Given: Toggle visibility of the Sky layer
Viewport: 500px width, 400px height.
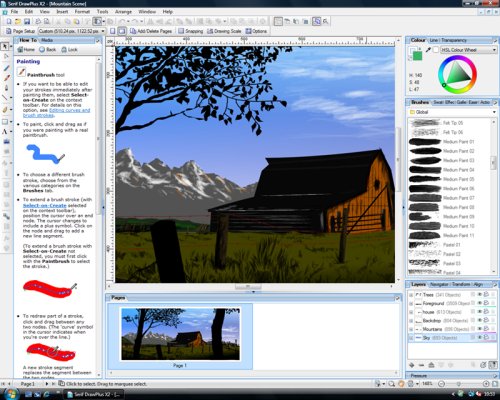Looking at the screenshot, I should [x=480, y=337].
